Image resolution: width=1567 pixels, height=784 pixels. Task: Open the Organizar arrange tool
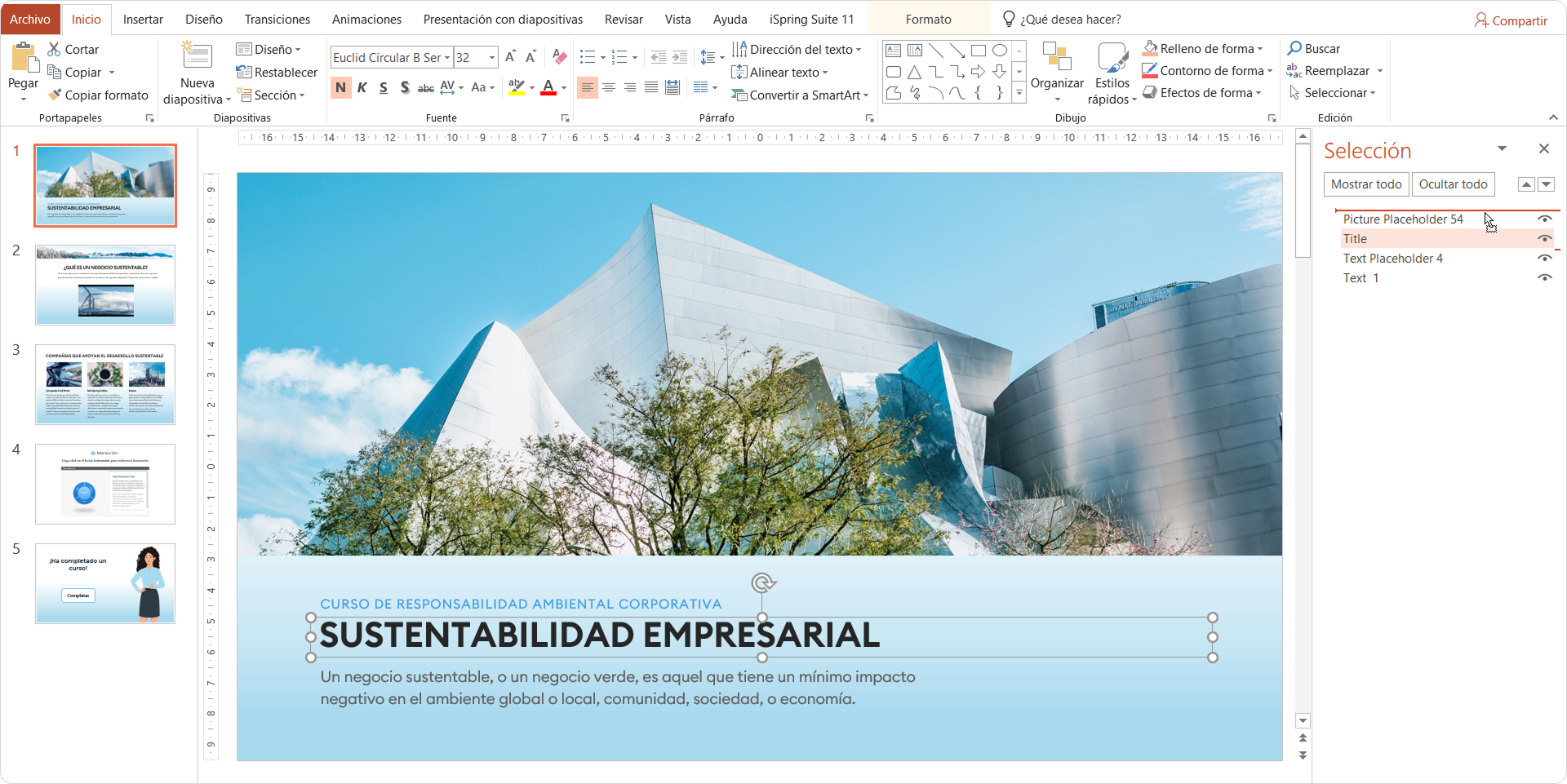[x=1057, y=72]
